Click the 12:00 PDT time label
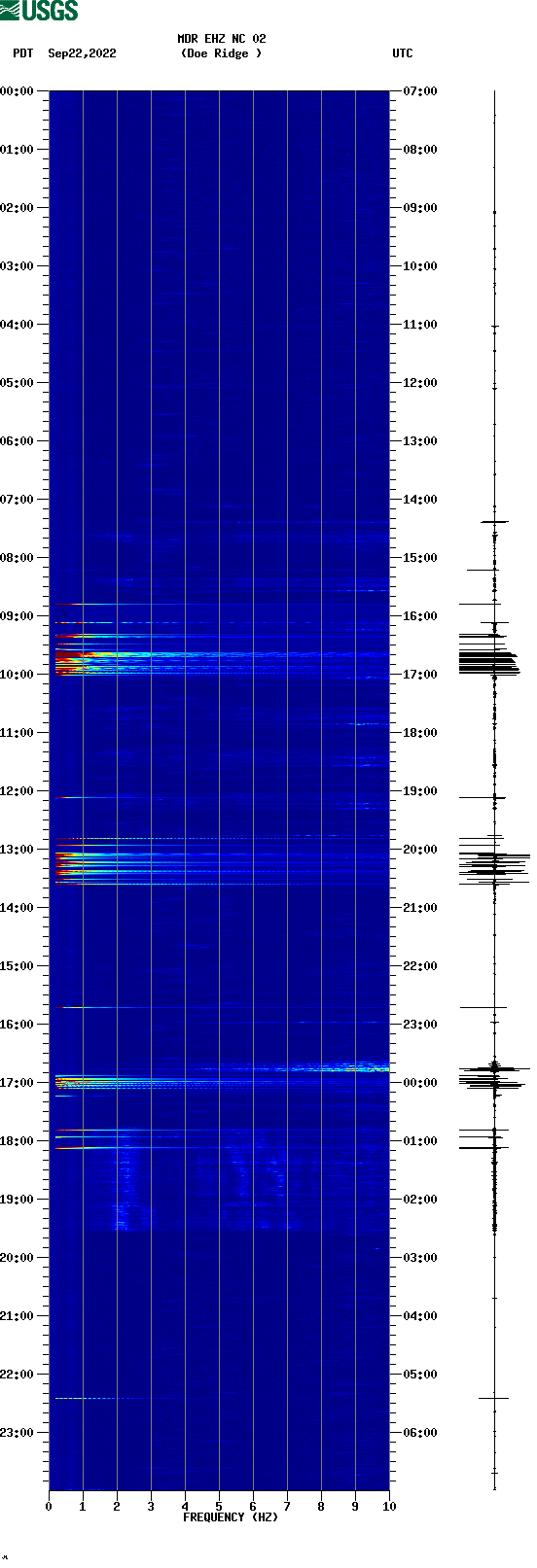 [17, 791]
